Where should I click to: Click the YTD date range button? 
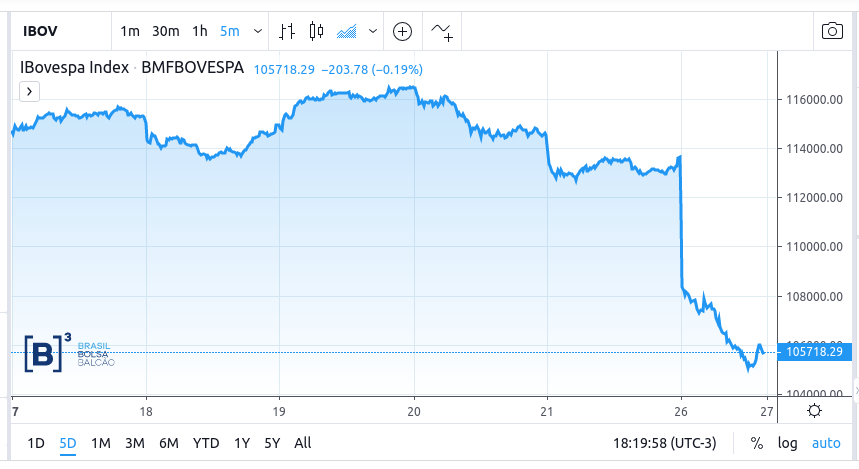click(206, 443)
